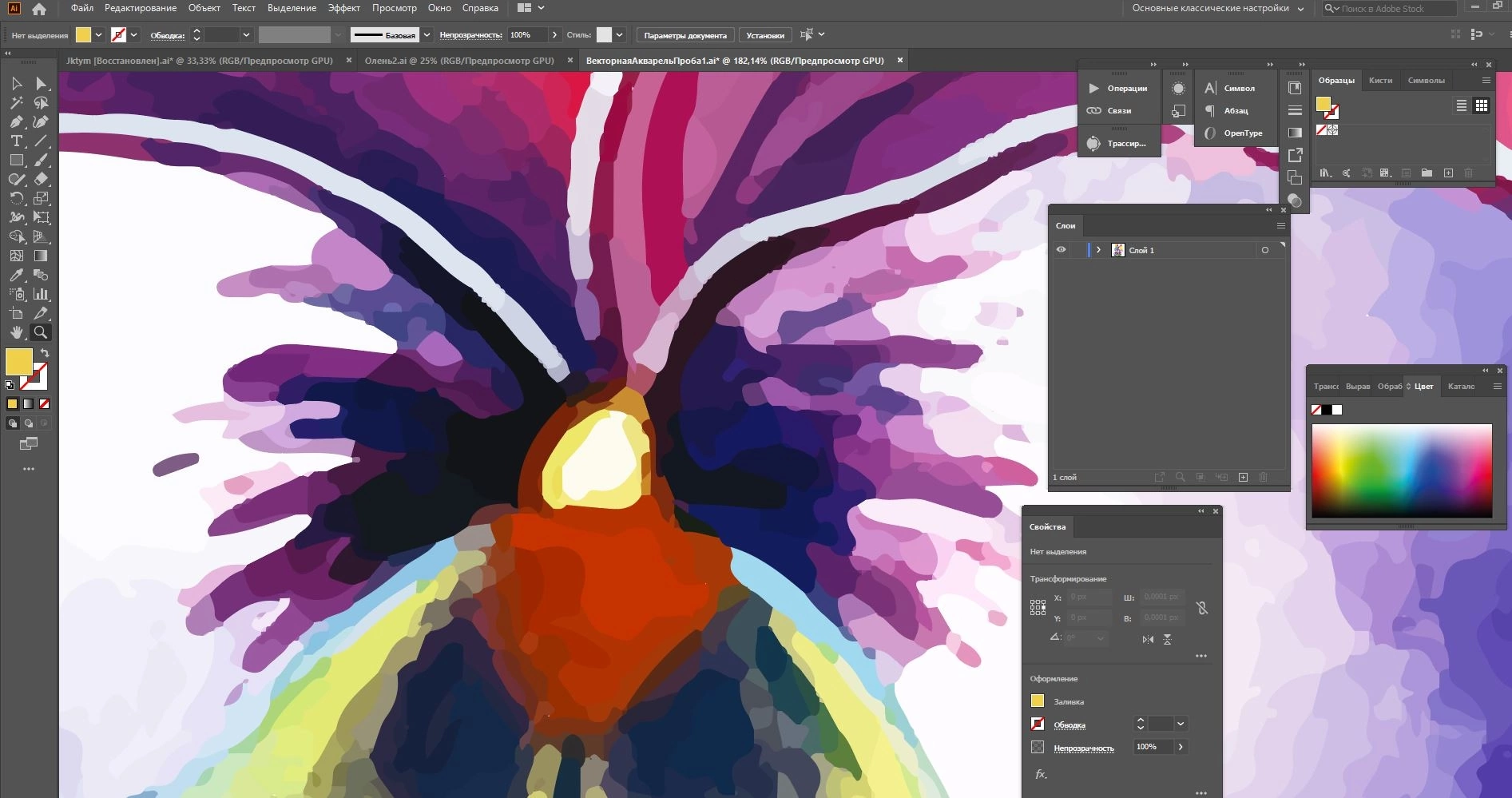Select the Pen tool
The image size is (1512, 798).
coord(16,121)
